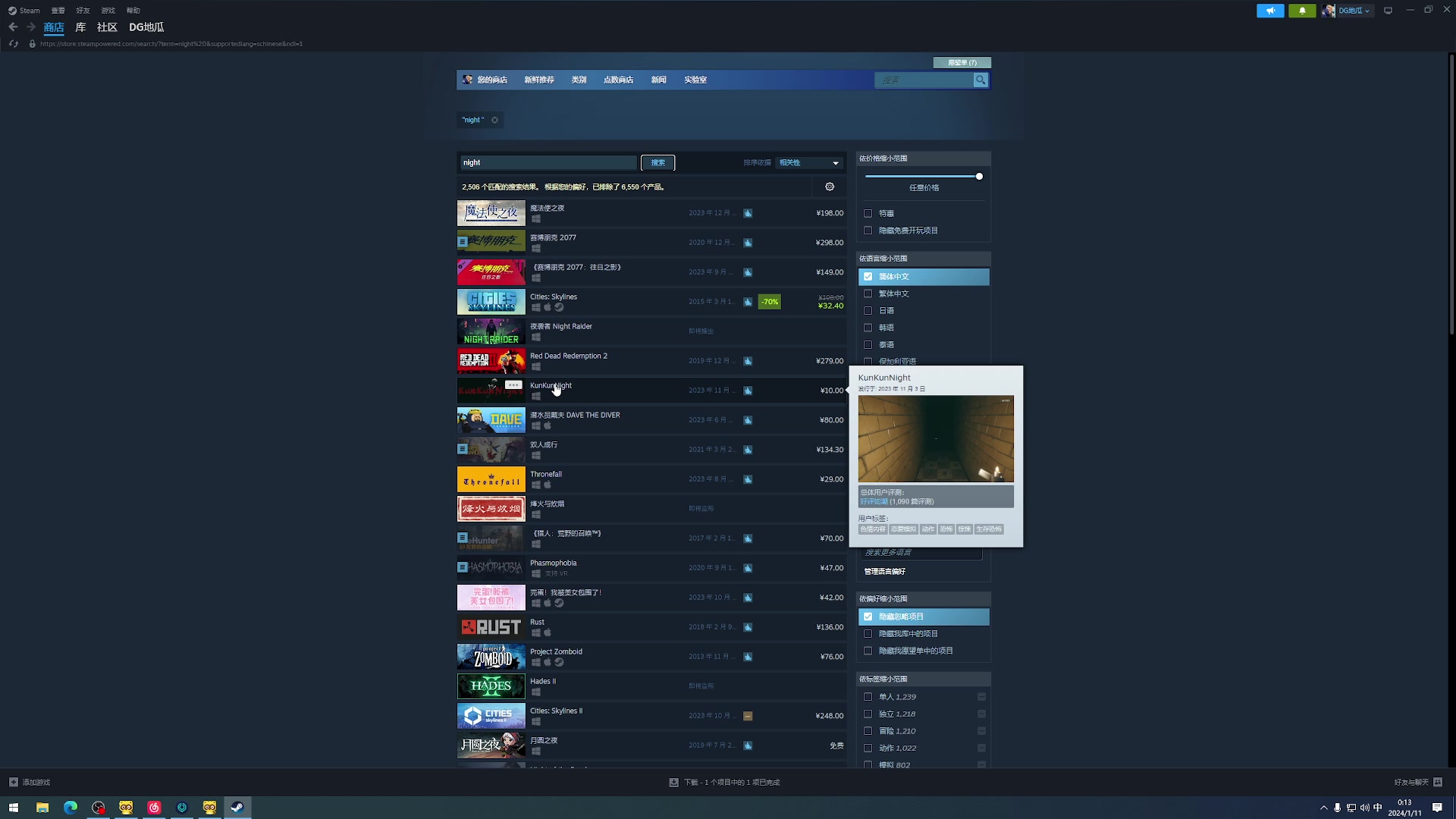Adjust the price range slider handle
Screen dimensions: 1456x819
979,177
